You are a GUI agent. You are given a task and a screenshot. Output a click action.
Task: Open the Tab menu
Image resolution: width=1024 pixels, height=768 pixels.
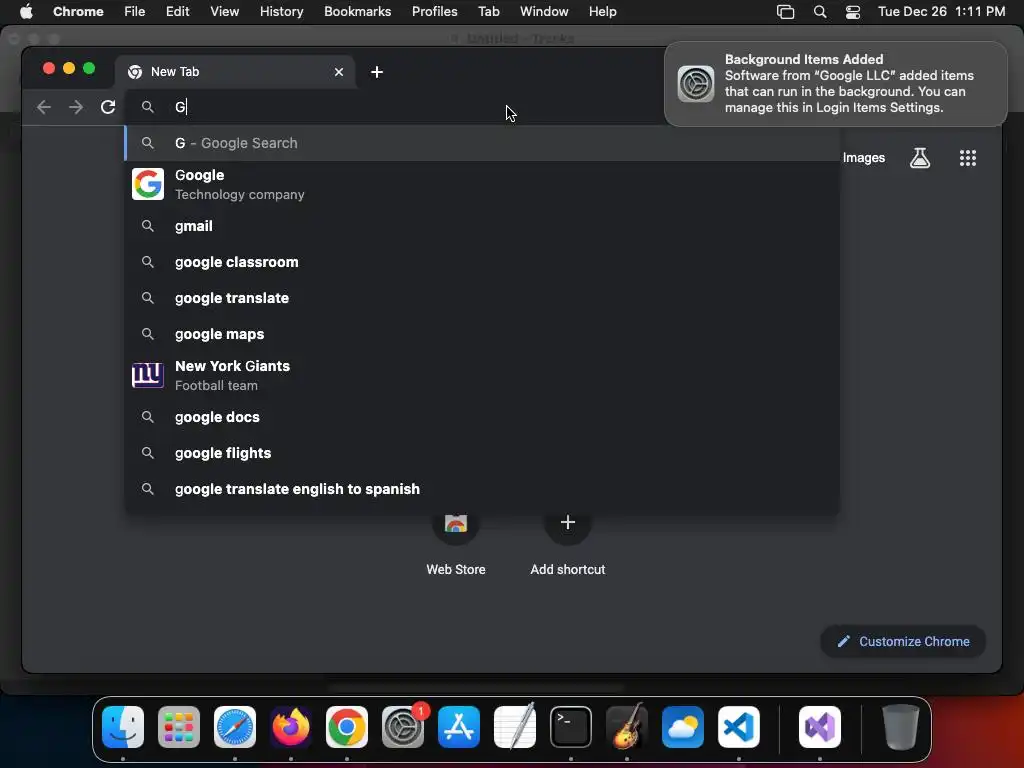point(488,11)
